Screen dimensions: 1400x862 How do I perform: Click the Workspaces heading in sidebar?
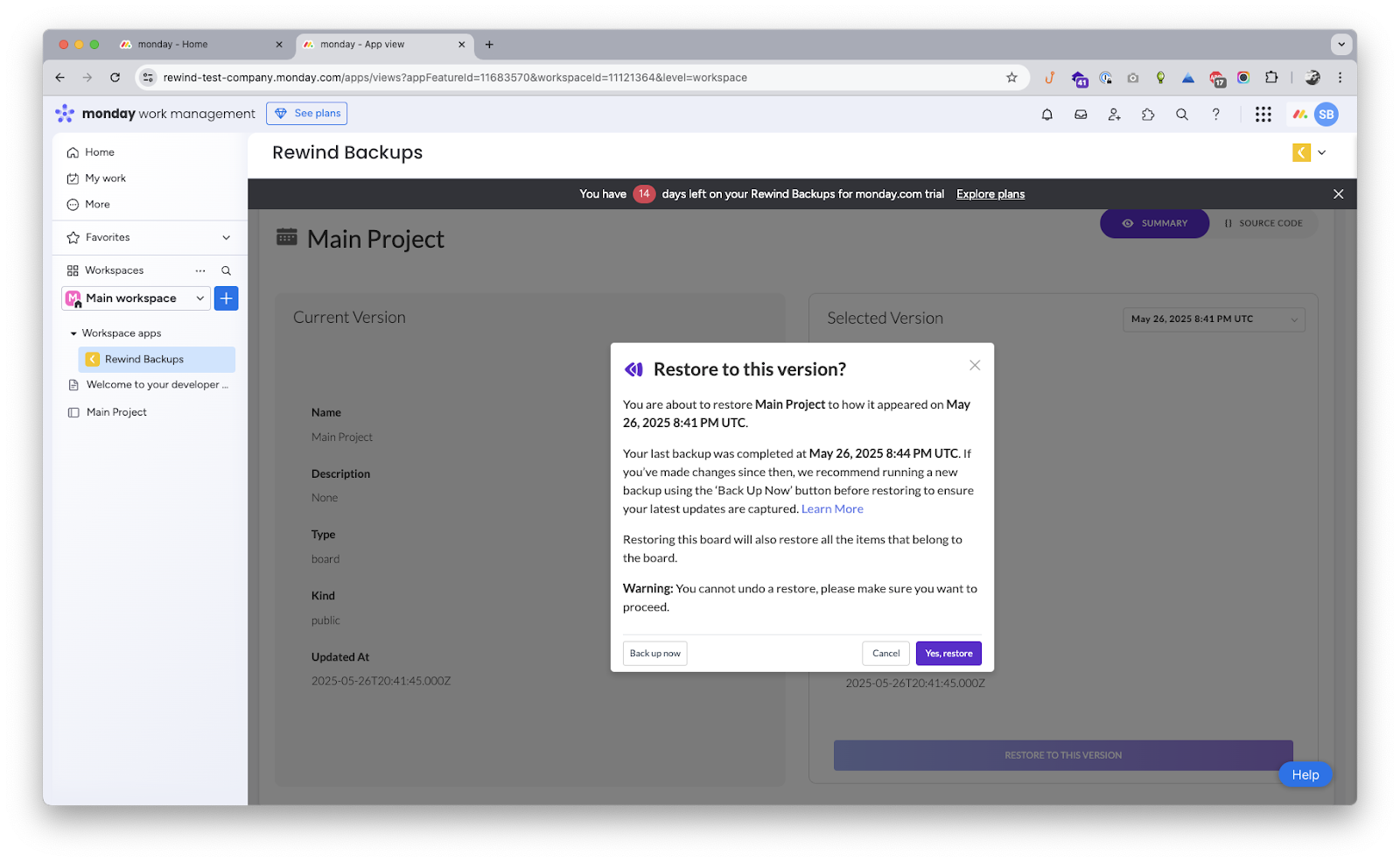pos(114,270)
